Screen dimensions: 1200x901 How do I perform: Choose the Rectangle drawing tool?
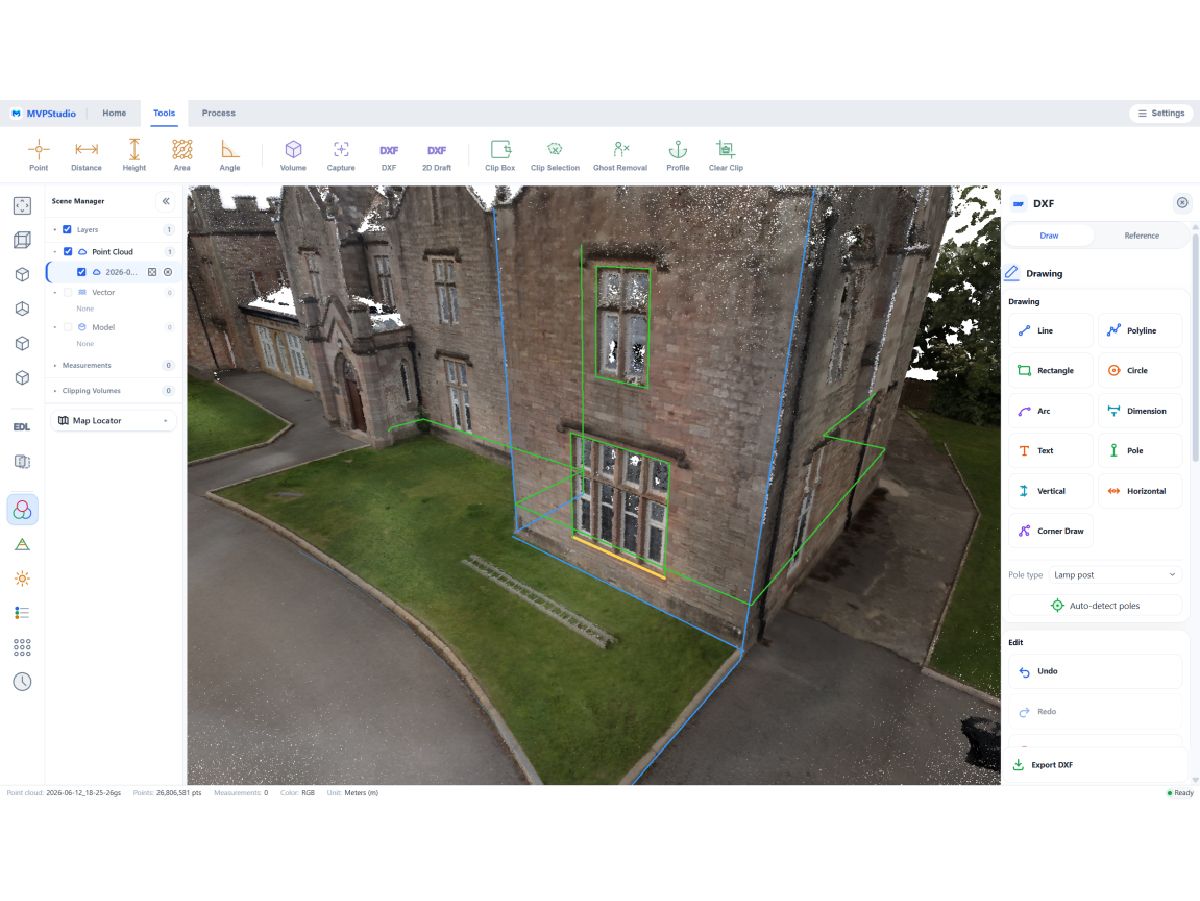tap(1050, 371)
